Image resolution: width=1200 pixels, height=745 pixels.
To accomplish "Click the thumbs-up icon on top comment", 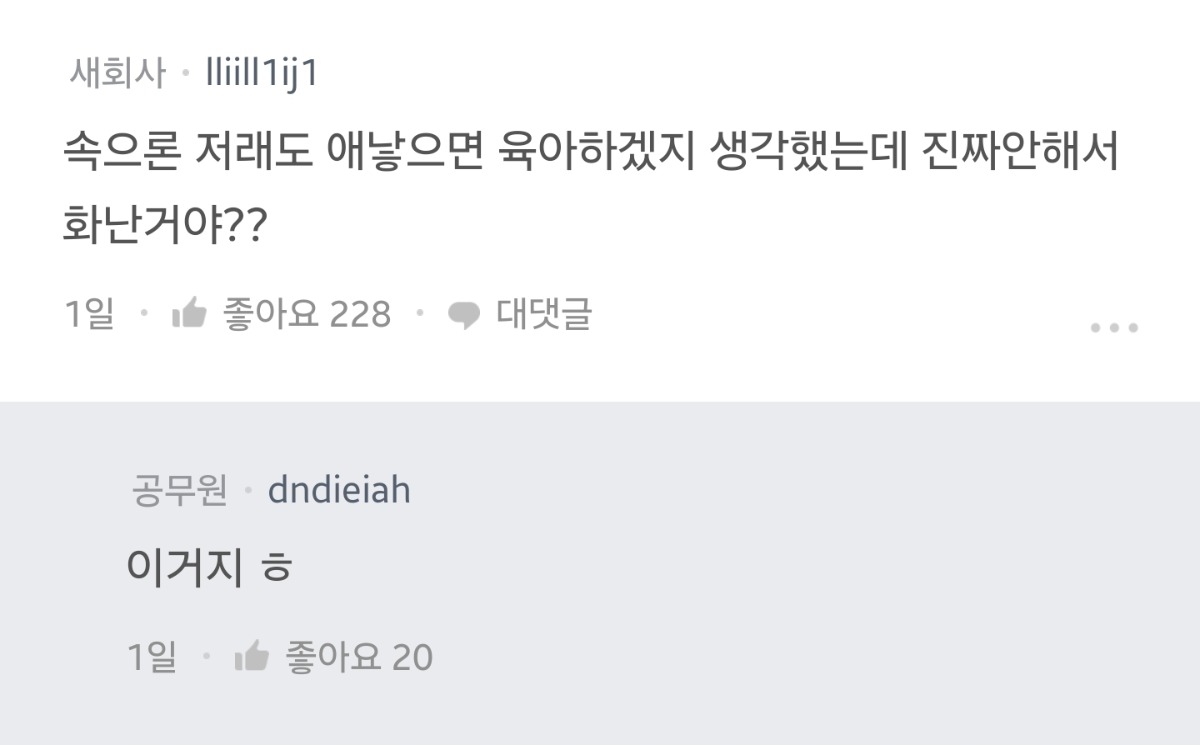I will click(x=188, y=314).
